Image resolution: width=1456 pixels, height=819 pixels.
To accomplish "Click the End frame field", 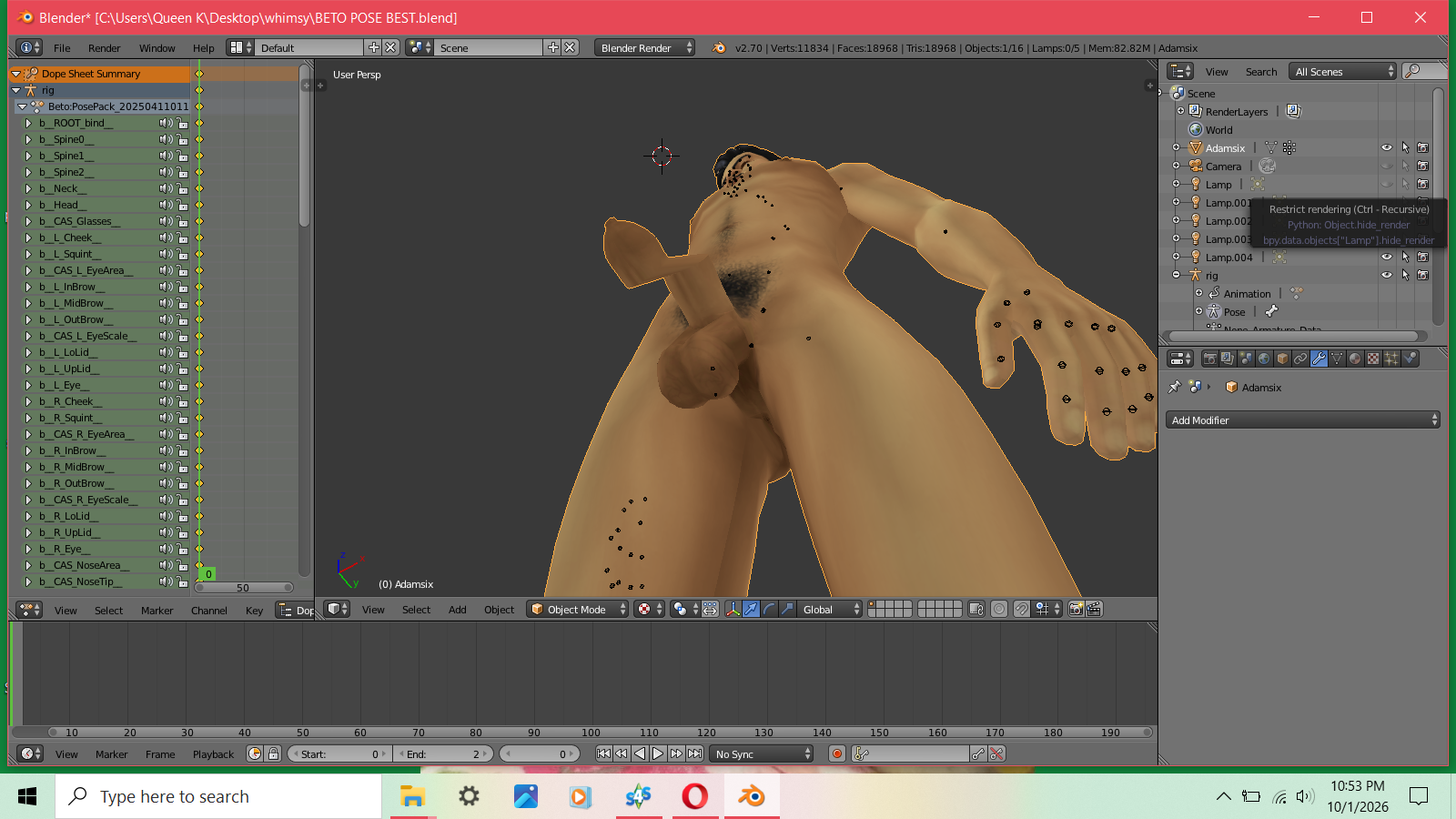I will click(x=445, y=753).
